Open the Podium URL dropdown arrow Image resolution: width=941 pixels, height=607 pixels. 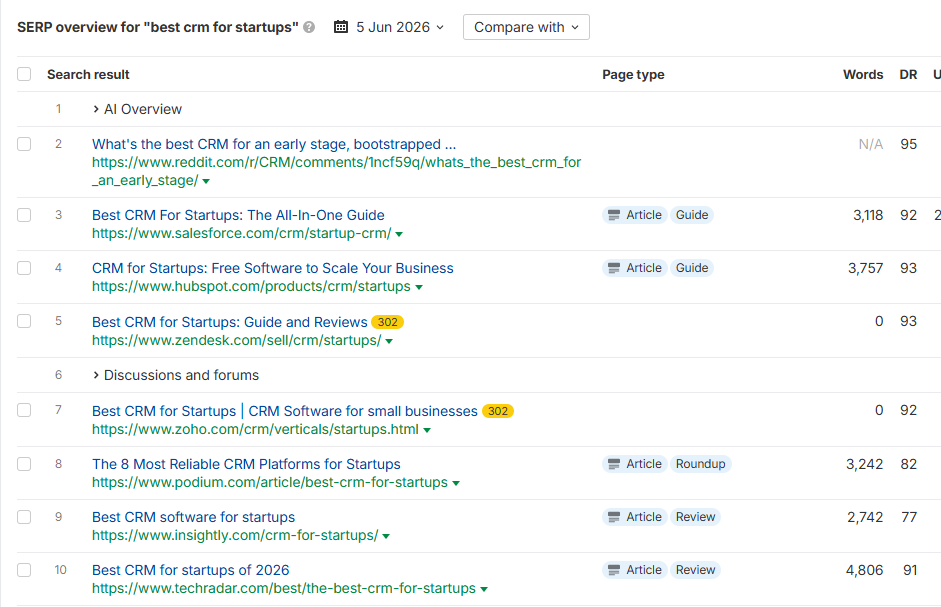pyautogui.click(x=456, y=483)
